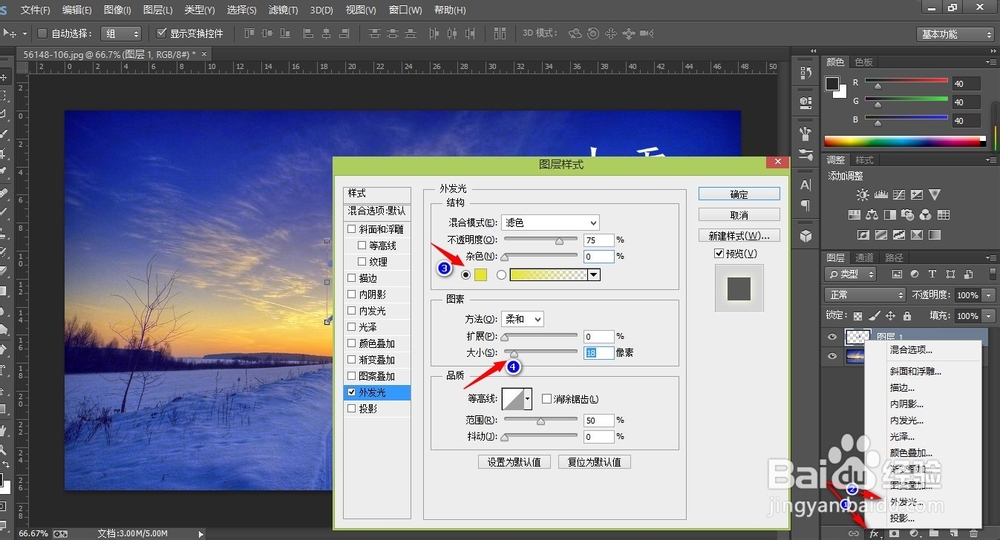Click the Curves adjustment icon

(899, 195)
